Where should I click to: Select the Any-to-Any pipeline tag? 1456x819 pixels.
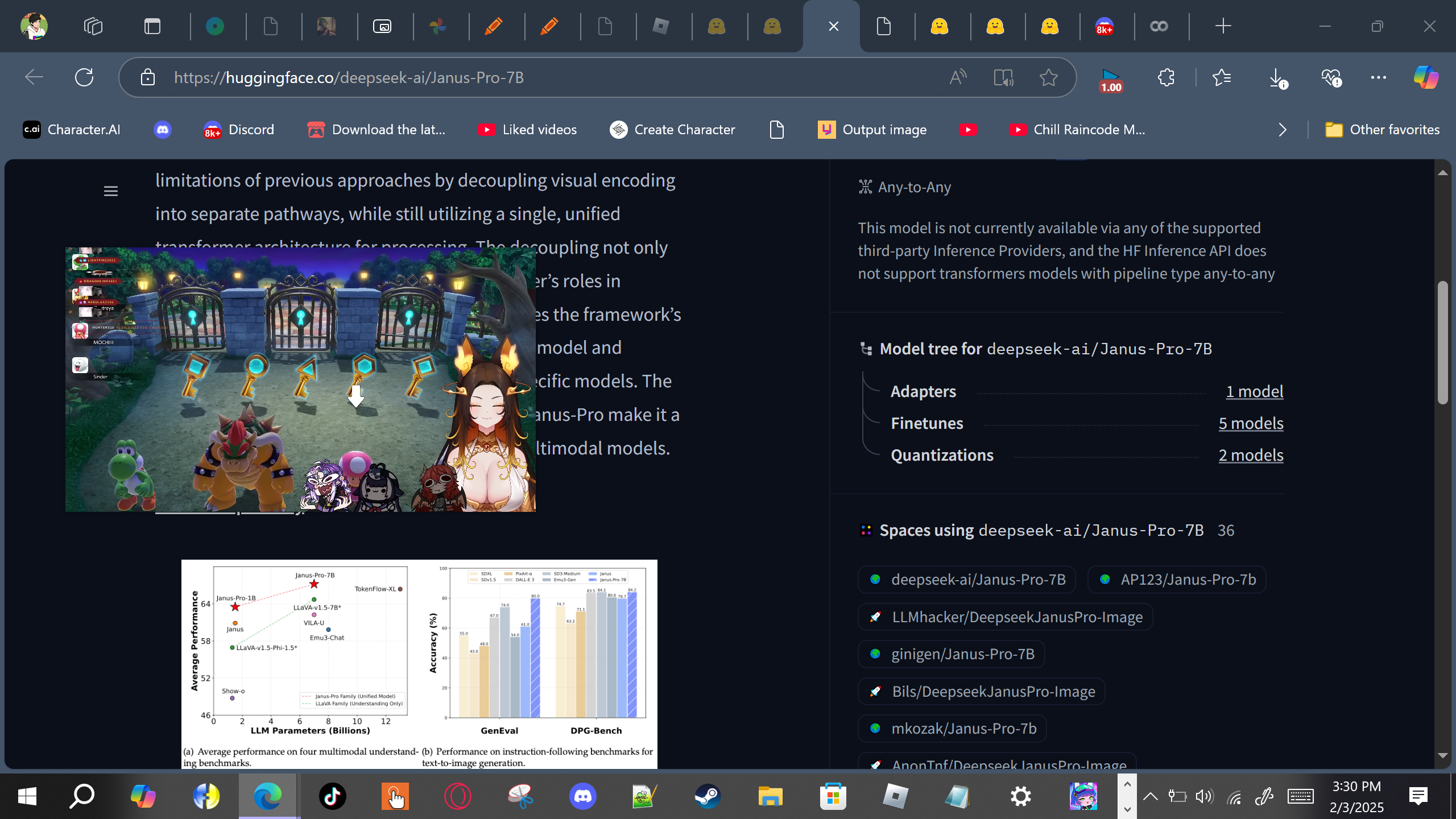(x=904, y=187)
